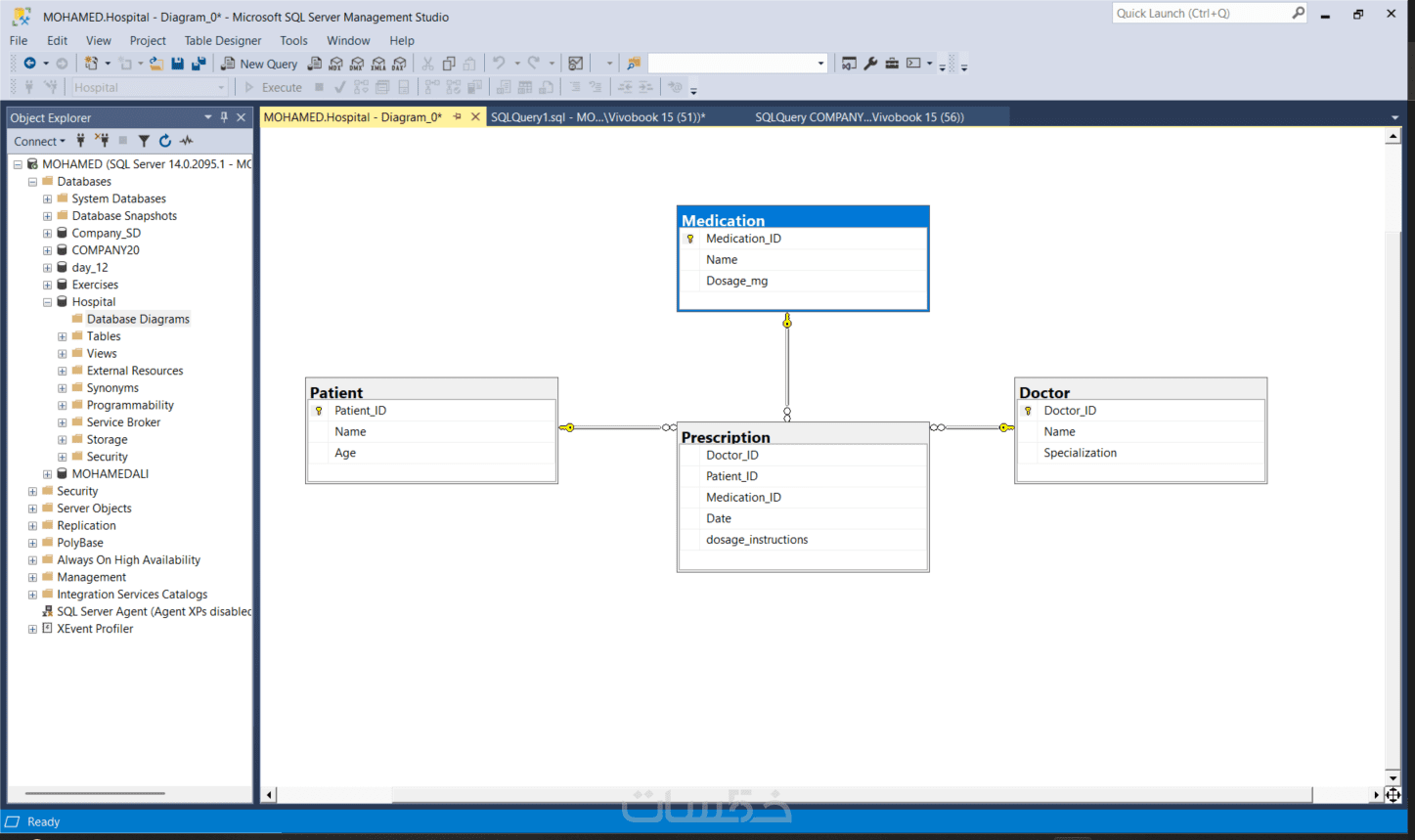Click the Quick Launch search field
Screen dimensions: 1415x840
pyautogui.click(x=1203, y=13)
